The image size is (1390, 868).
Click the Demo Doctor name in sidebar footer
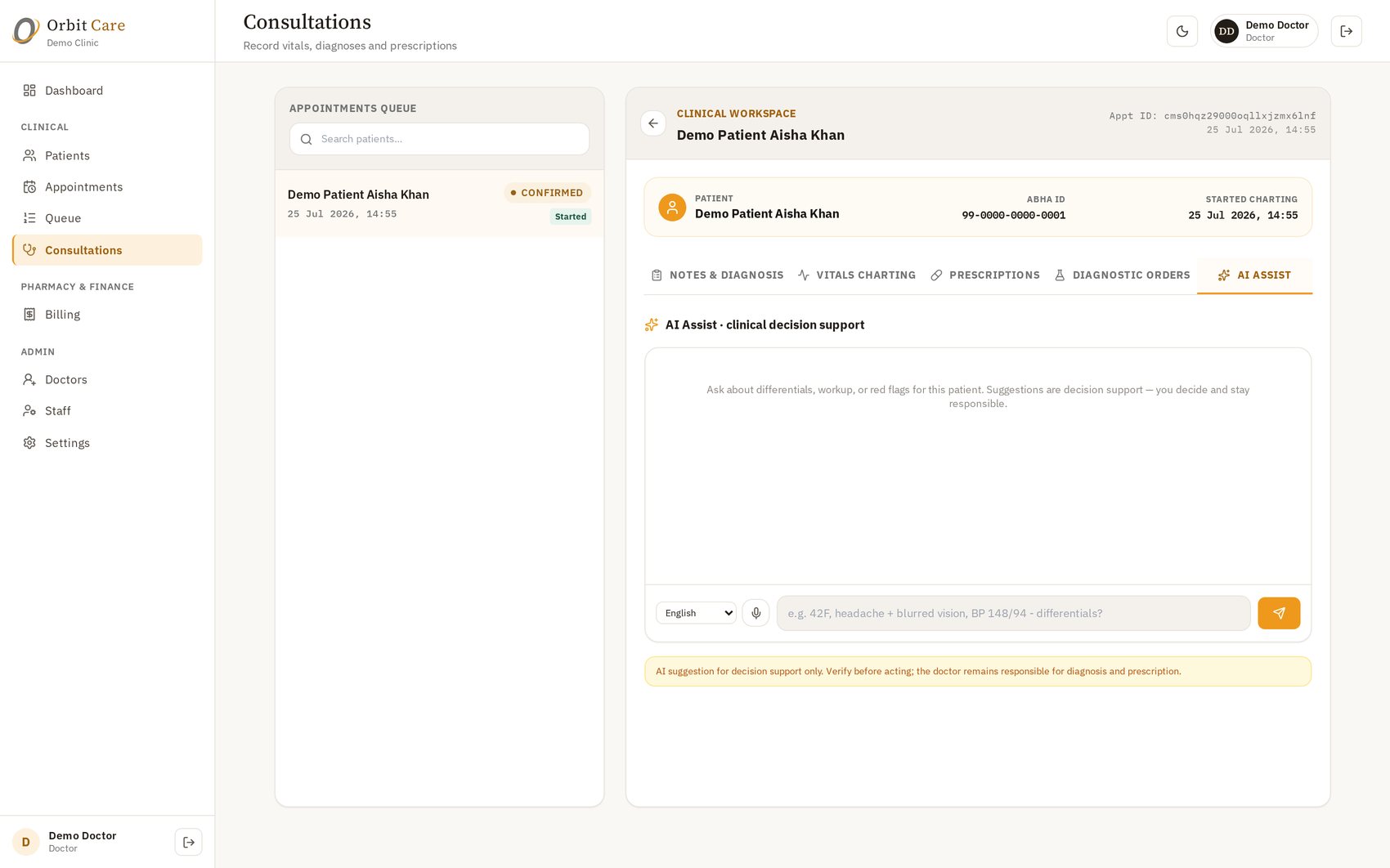coord(83,835)
